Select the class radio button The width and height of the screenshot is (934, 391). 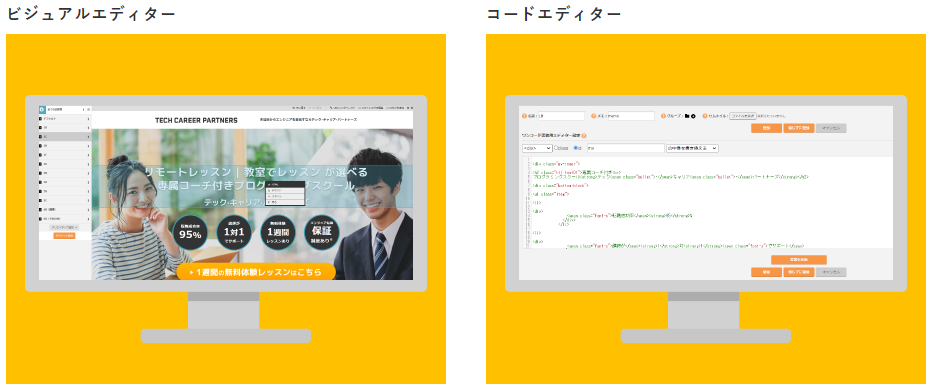pyautogui.click(x=556, y=148)
